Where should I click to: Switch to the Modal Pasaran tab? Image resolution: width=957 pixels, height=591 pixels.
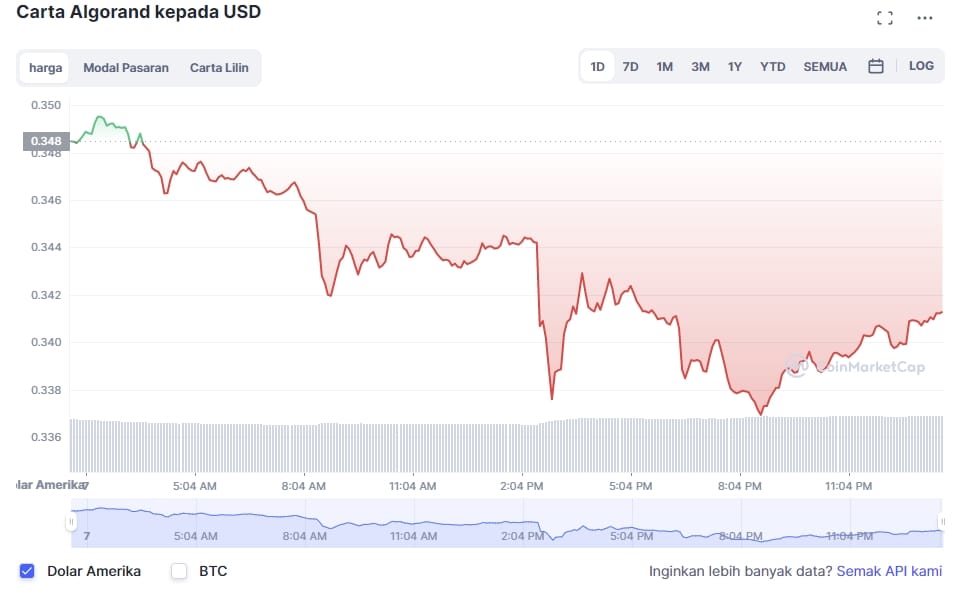tap(126, 68)
